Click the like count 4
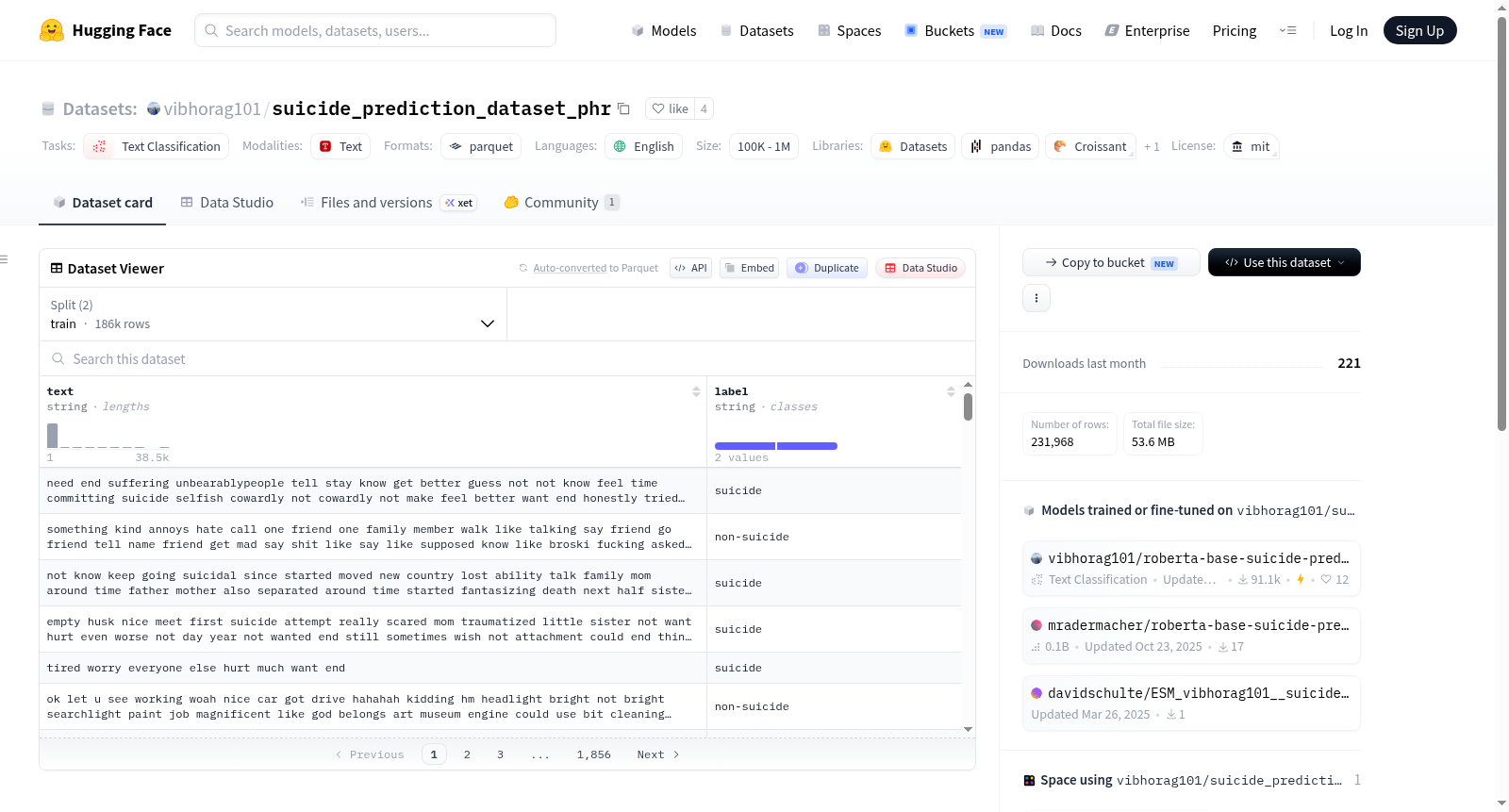The height and width of the screenshot is (812, 1509). pyautogui.click(x=704, y=108)
